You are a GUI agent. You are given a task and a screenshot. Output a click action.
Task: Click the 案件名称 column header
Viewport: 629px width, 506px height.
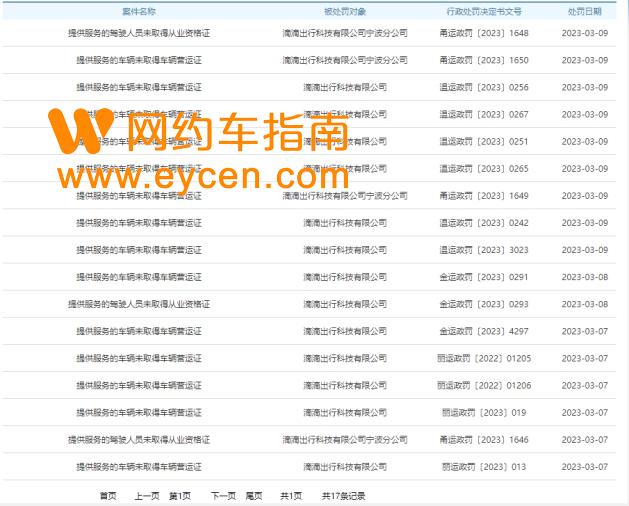point(139,12)
